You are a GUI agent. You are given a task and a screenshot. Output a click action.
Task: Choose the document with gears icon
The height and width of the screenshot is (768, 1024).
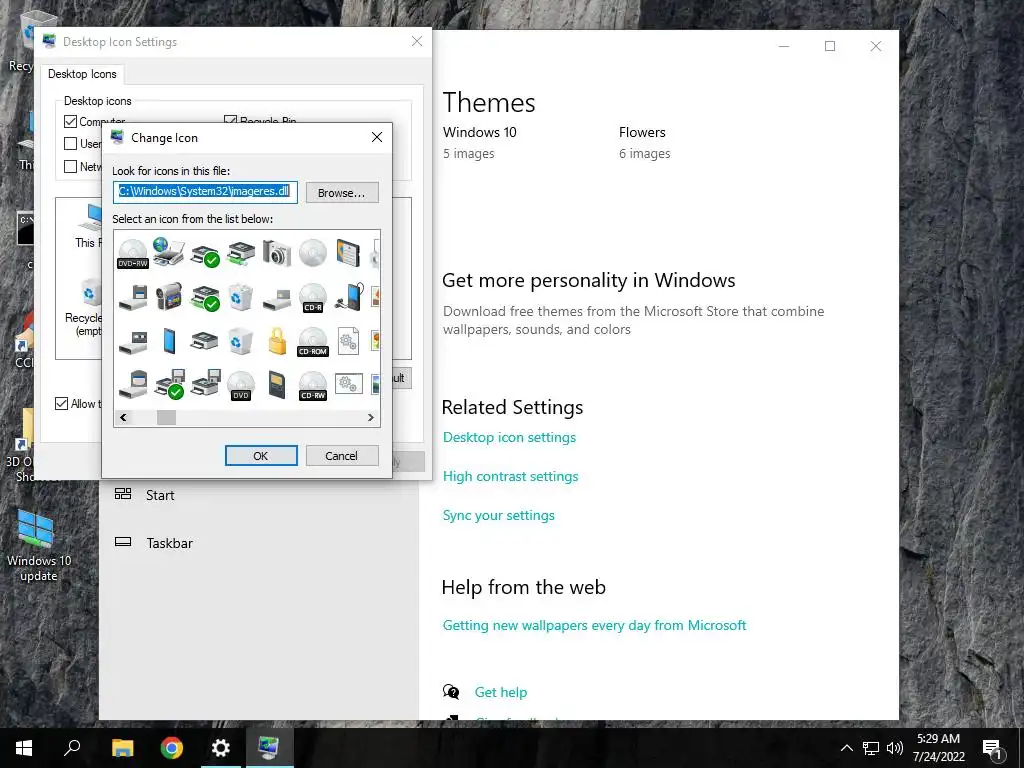tap(348, 341)
